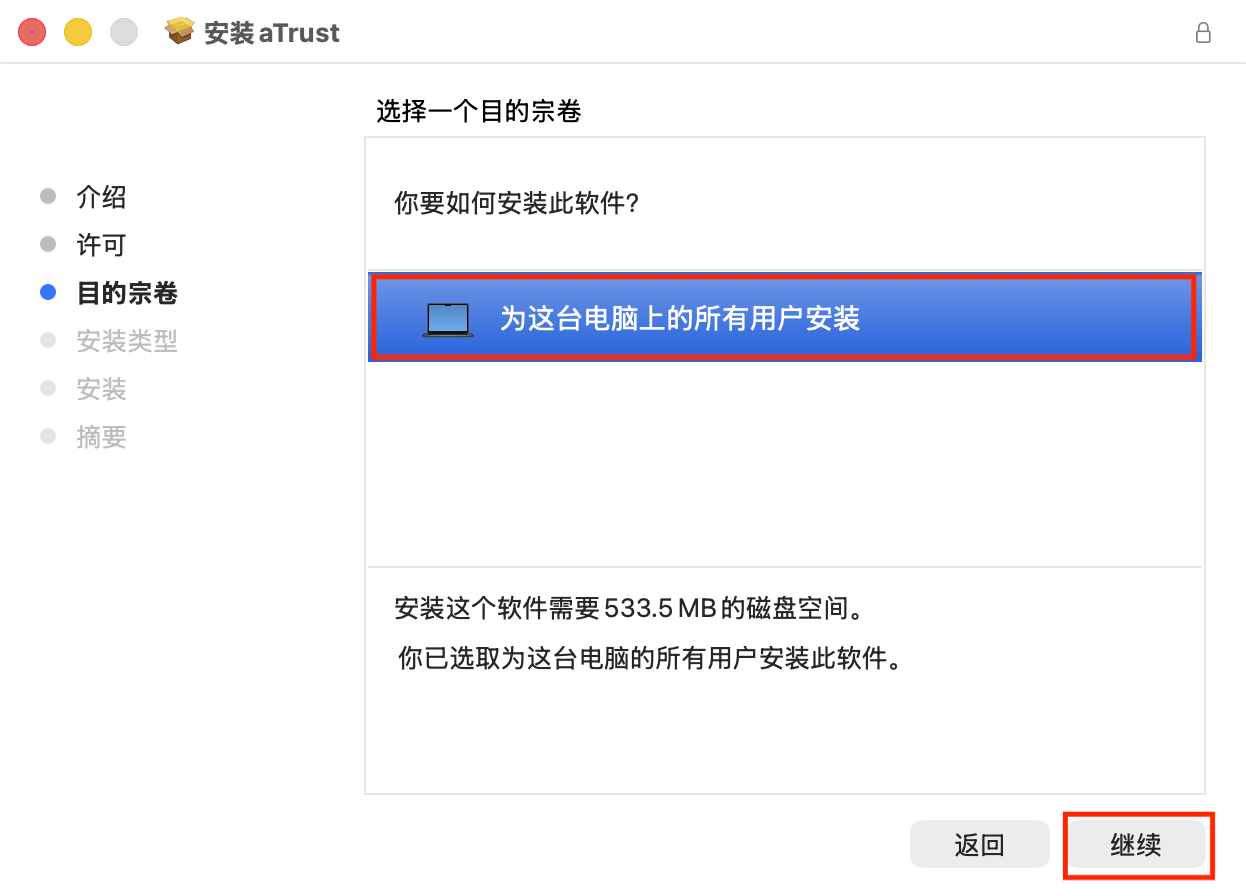Click the 继续 button
The height and width of the screenshot is (896, 1246).
pos(1136,845)
